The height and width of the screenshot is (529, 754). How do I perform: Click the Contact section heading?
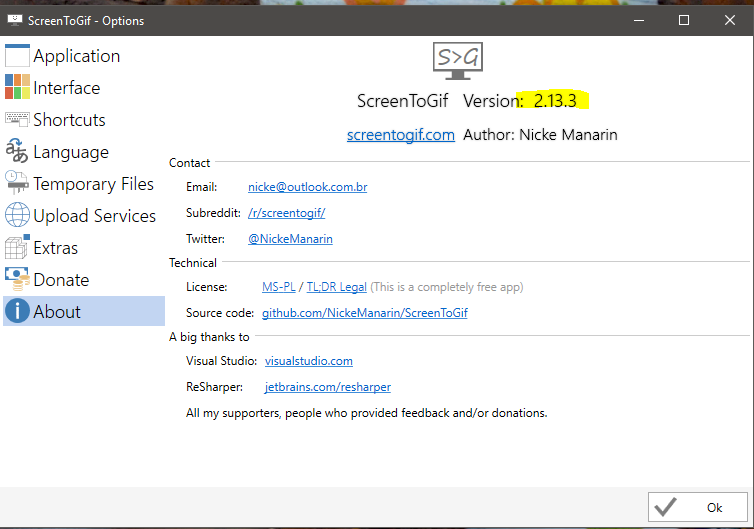coord(189,163)
